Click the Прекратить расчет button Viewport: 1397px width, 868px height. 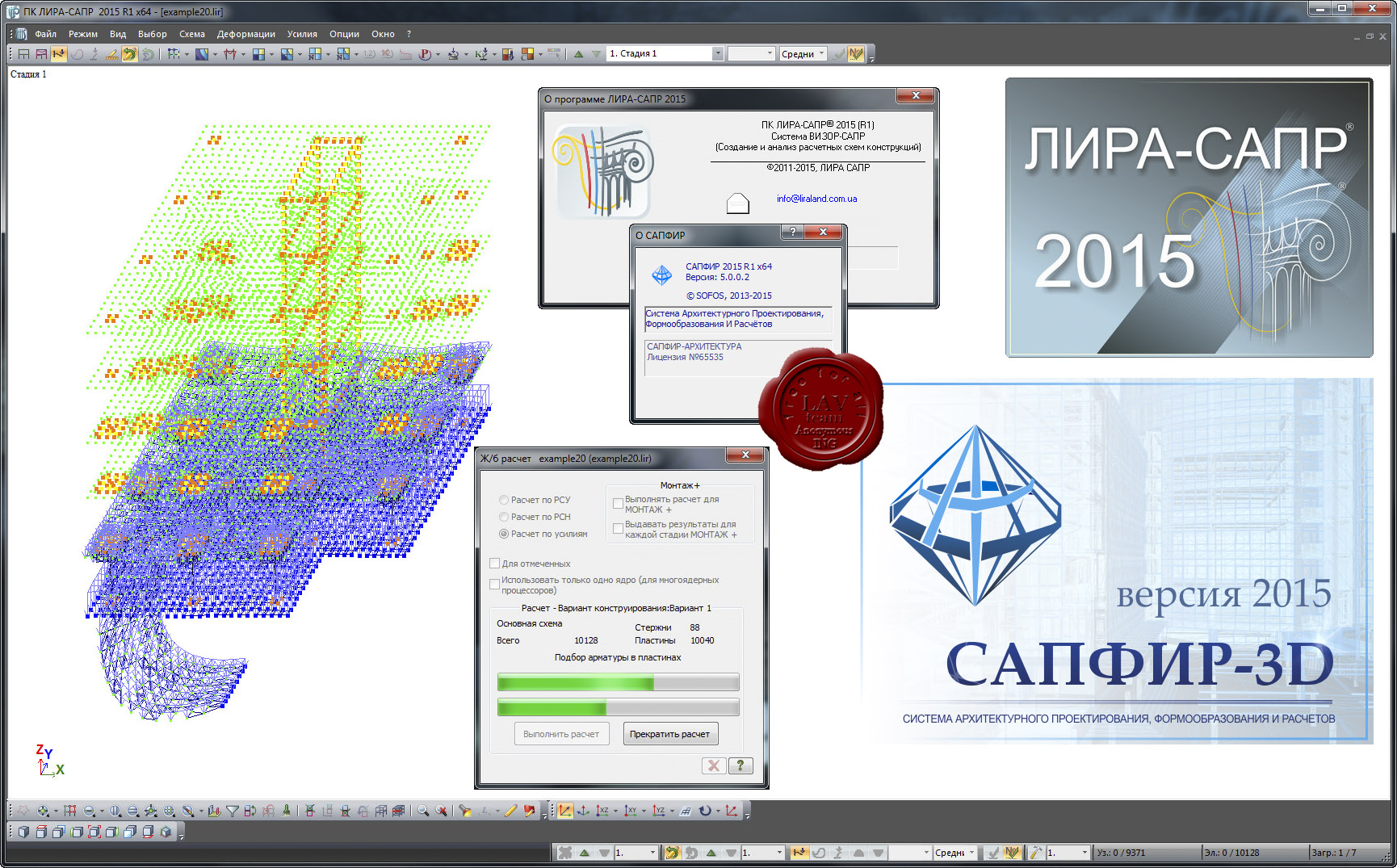click(x=669, y=734)
